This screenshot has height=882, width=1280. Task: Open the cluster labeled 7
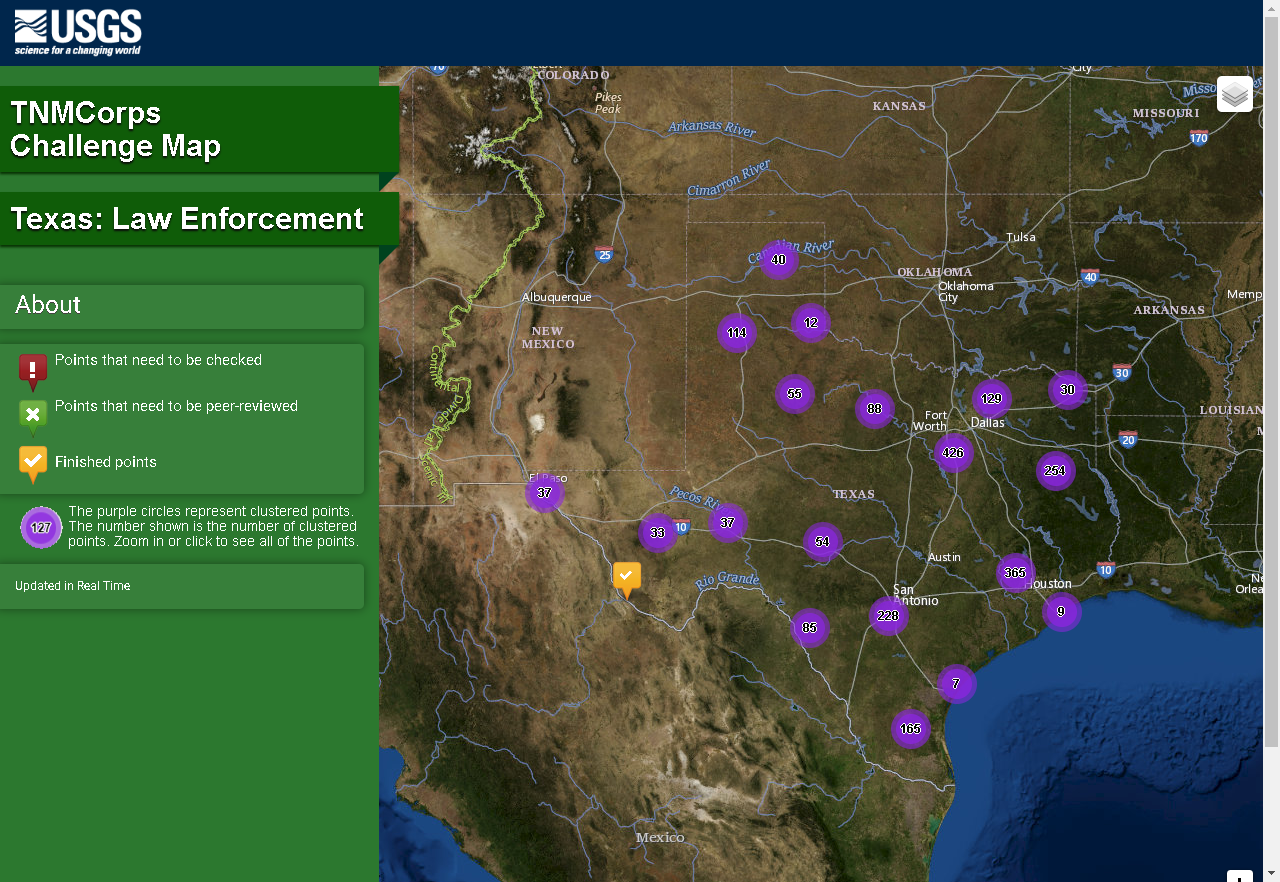coord(957,684)
